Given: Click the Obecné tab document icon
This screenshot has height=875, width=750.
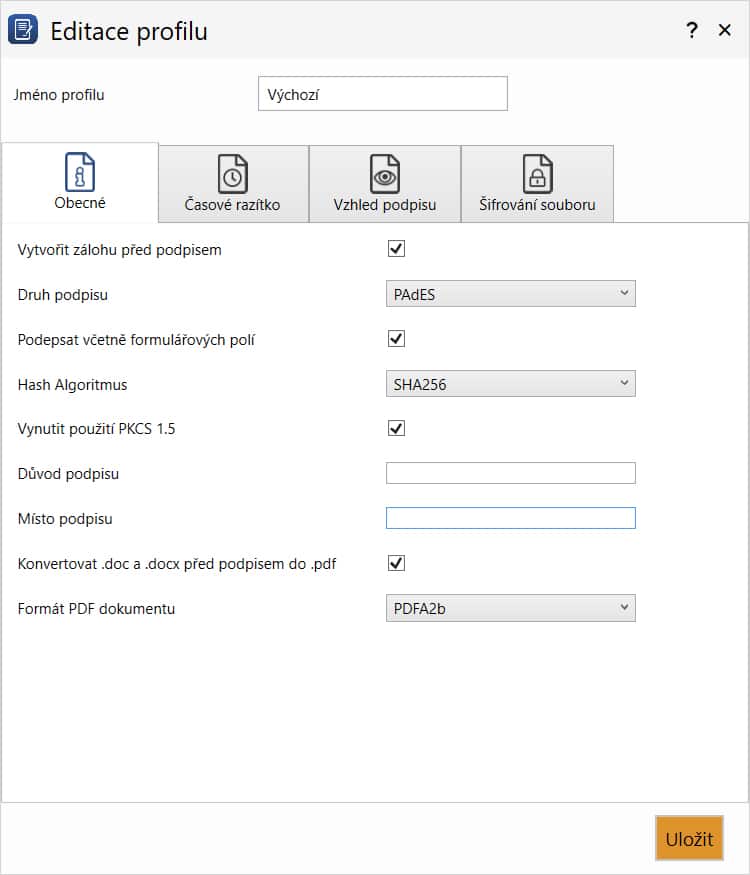Looking at the screenshot, I should pyautogui.click(x=80, y=172).
